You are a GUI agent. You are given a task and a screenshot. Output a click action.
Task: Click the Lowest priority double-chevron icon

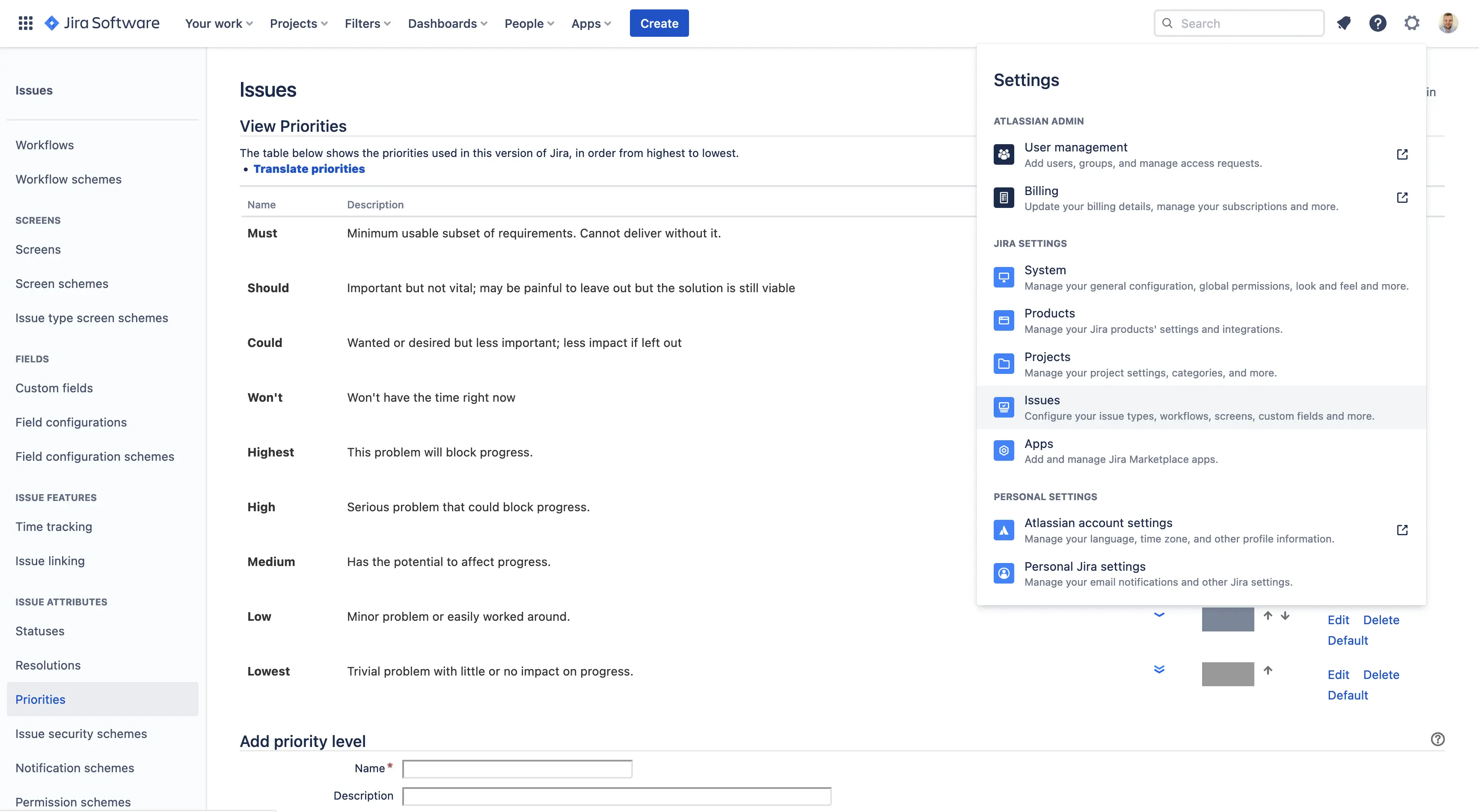(x=1159, y=669)
